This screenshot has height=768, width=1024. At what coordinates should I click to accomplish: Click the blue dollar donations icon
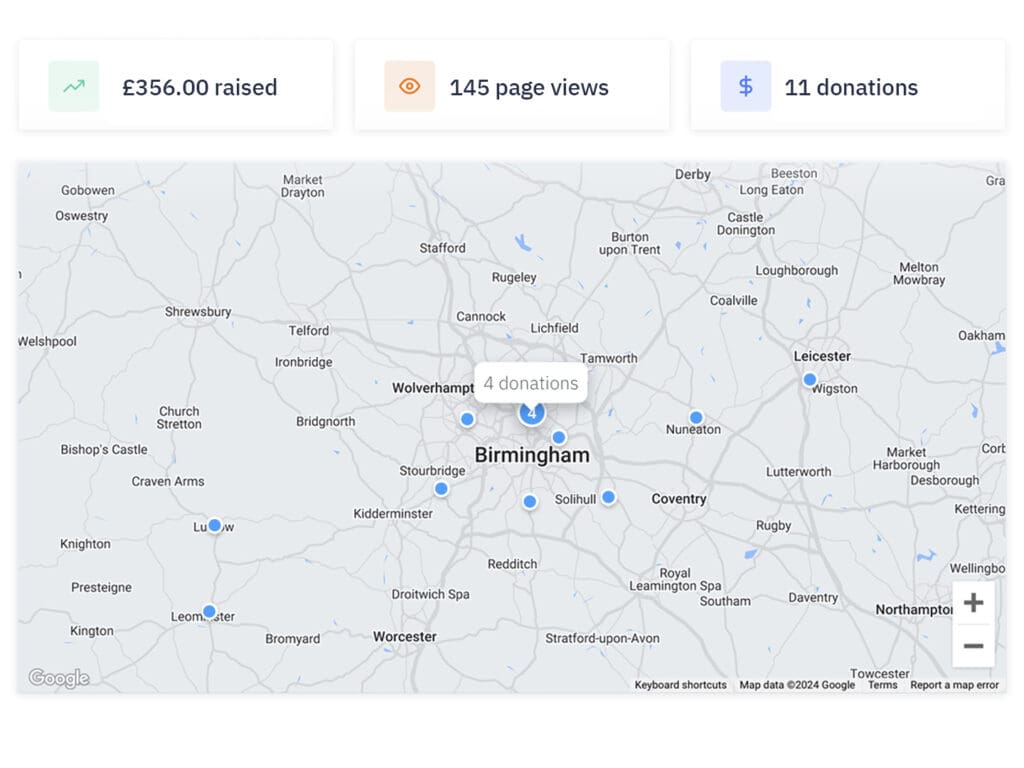tap(745, 86)
